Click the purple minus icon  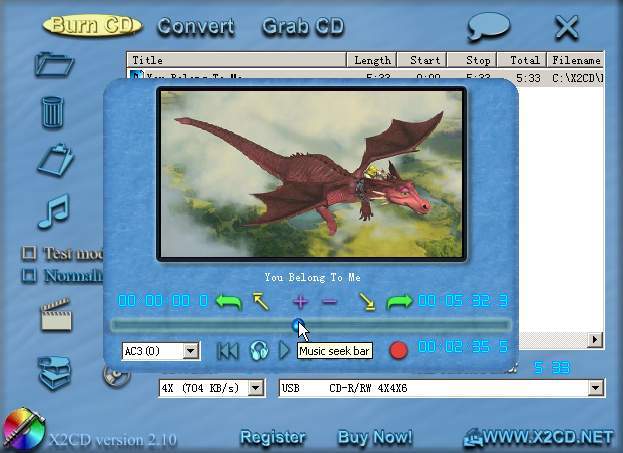point(329,302)
